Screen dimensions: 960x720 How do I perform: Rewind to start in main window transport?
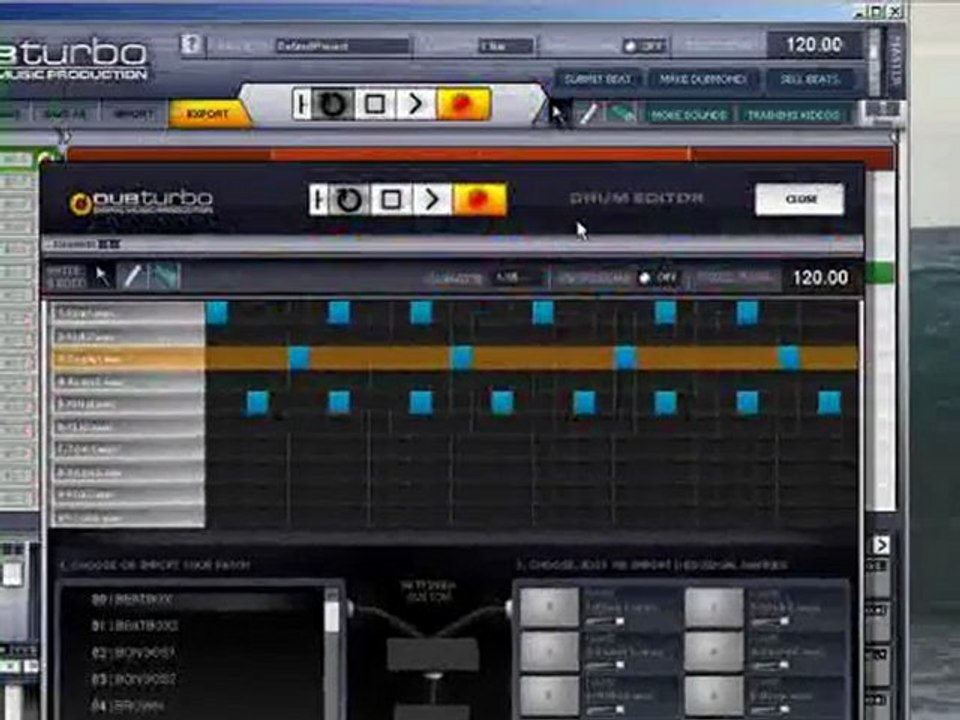point(301,103)
